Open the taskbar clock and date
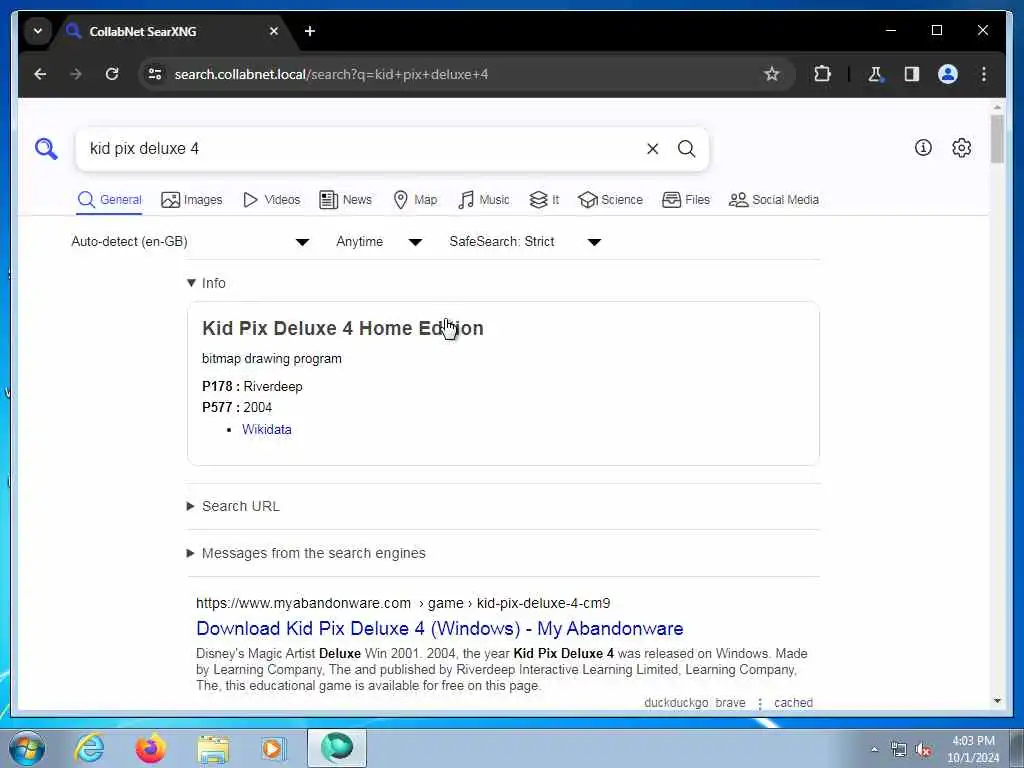 (x=973, y=749)
